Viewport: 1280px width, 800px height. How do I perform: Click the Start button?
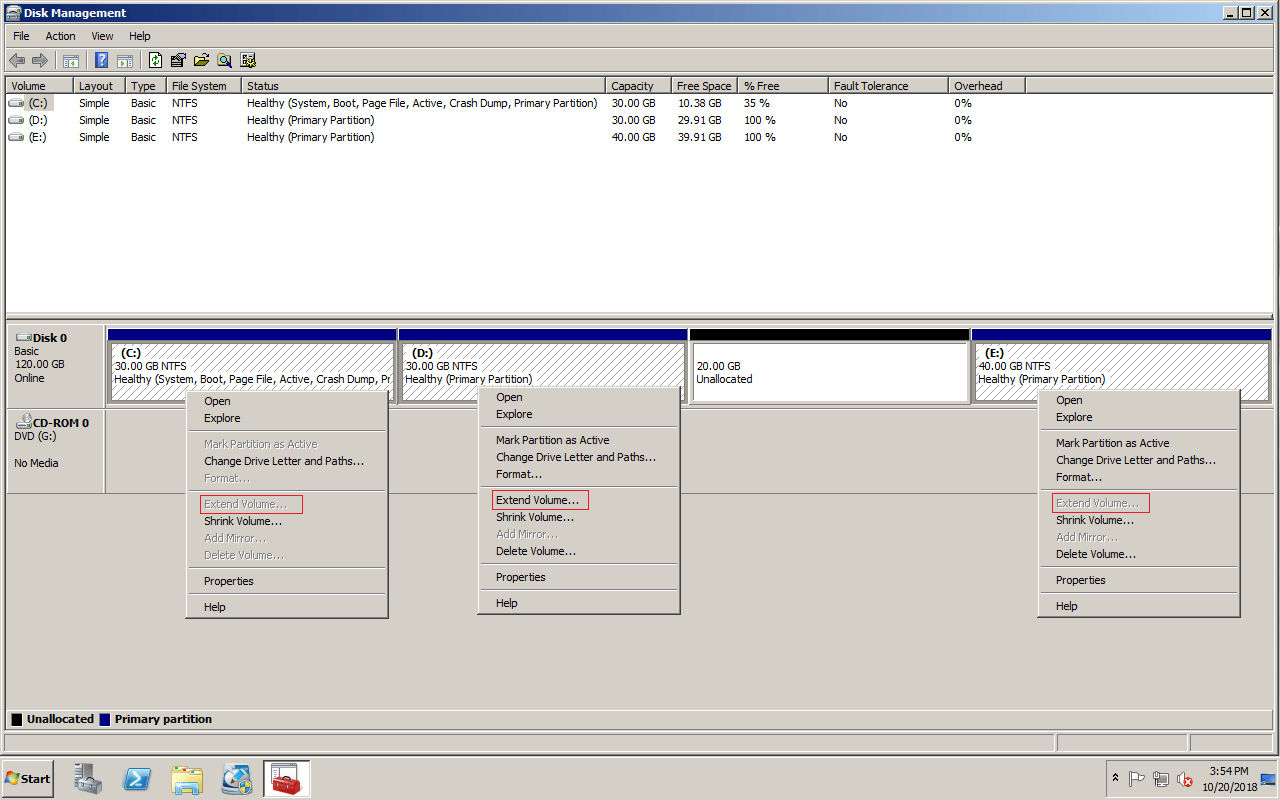27,779
